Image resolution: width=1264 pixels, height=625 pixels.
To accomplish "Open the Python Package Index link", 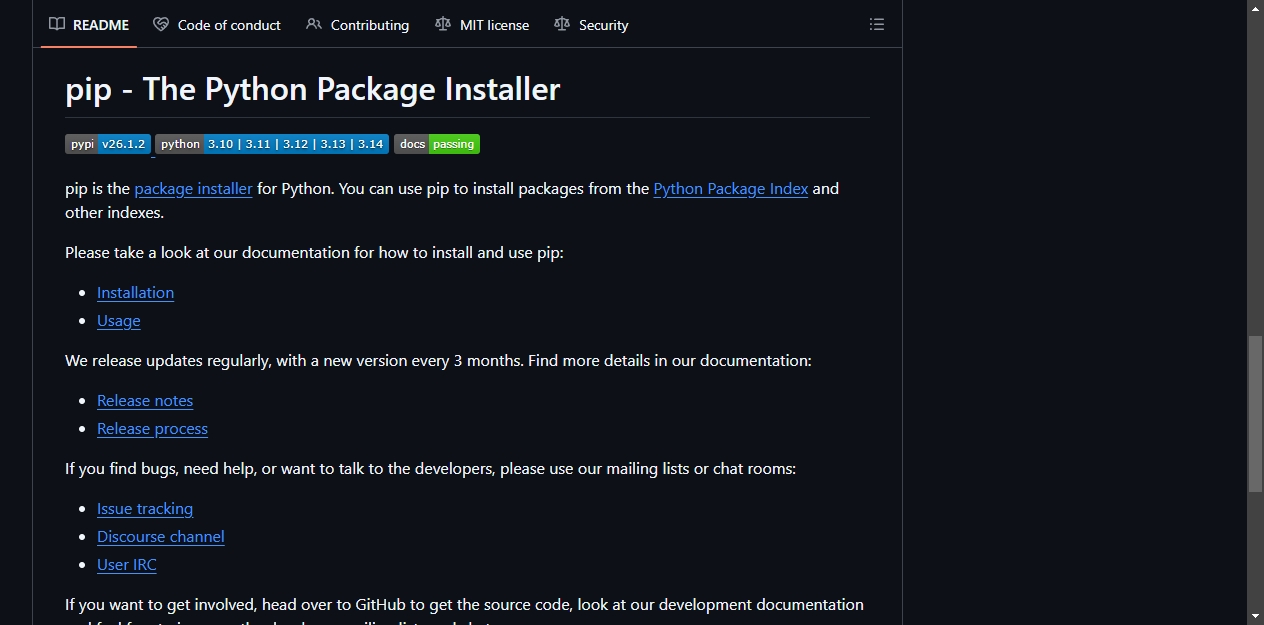I will [730, 188].
